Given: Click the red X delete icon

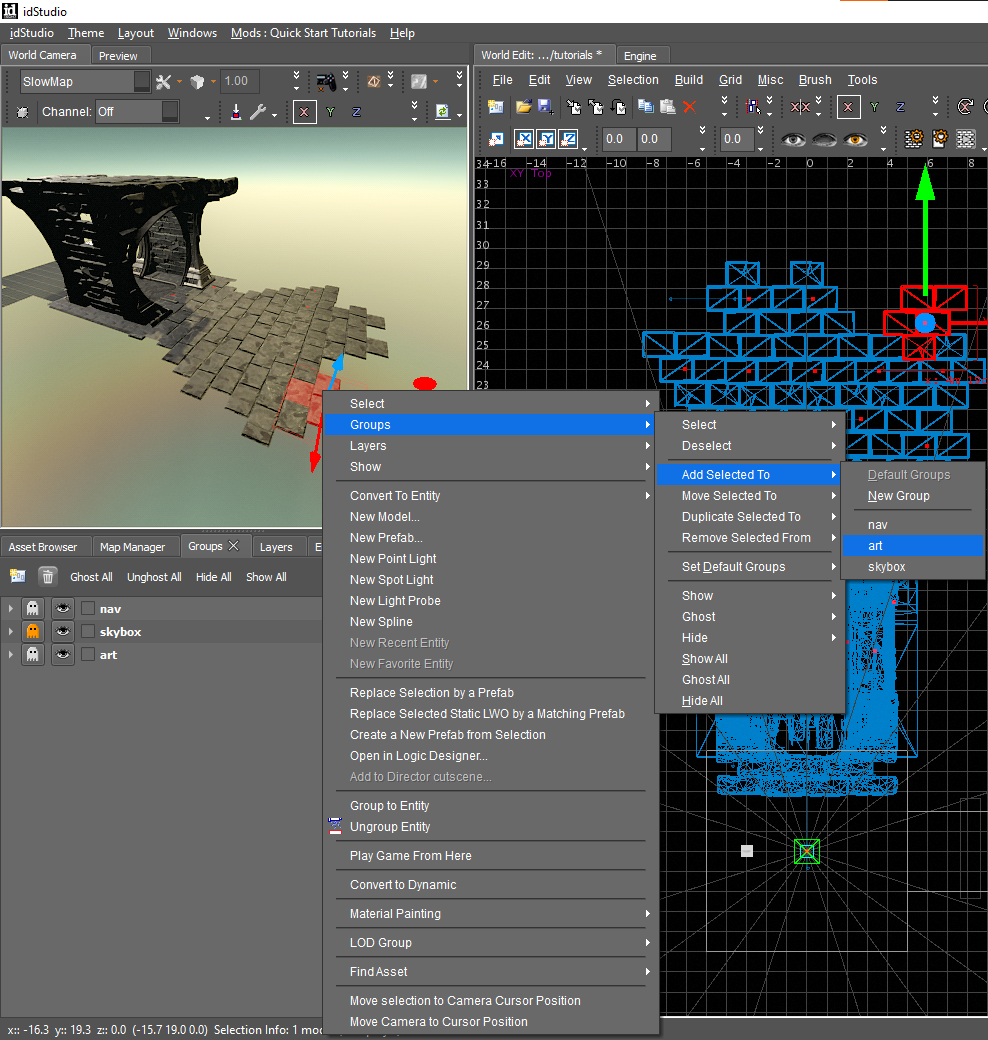Looking at the screenshot, I should point(690,106).
